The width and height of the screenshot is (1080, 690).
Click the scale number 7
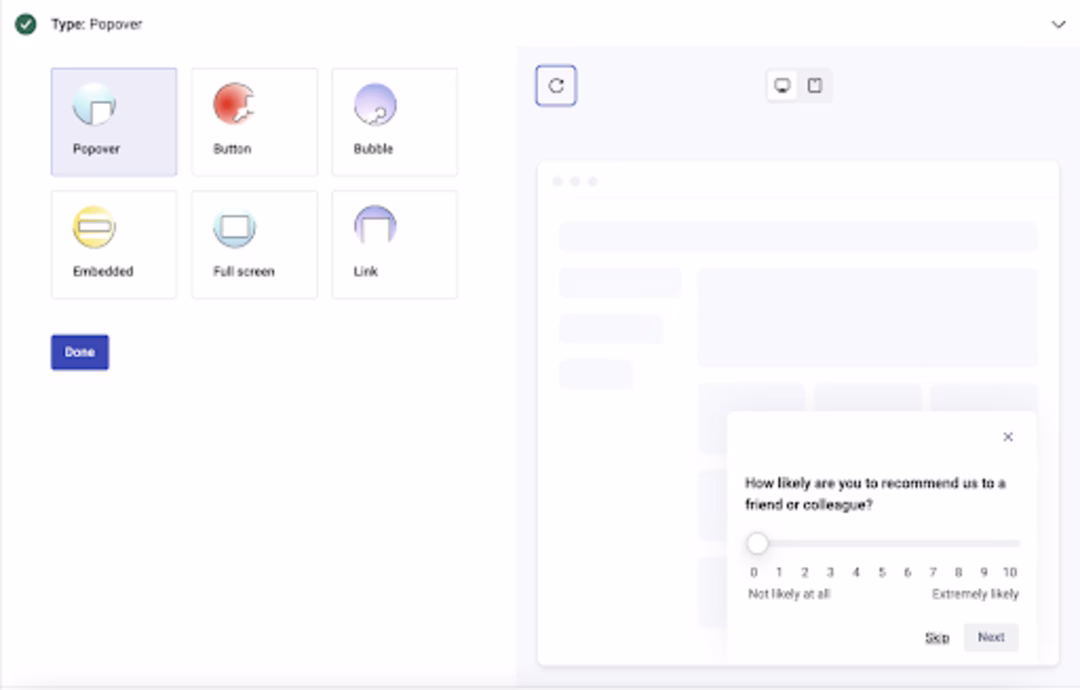pyautogui.click(x=933, y=572)
